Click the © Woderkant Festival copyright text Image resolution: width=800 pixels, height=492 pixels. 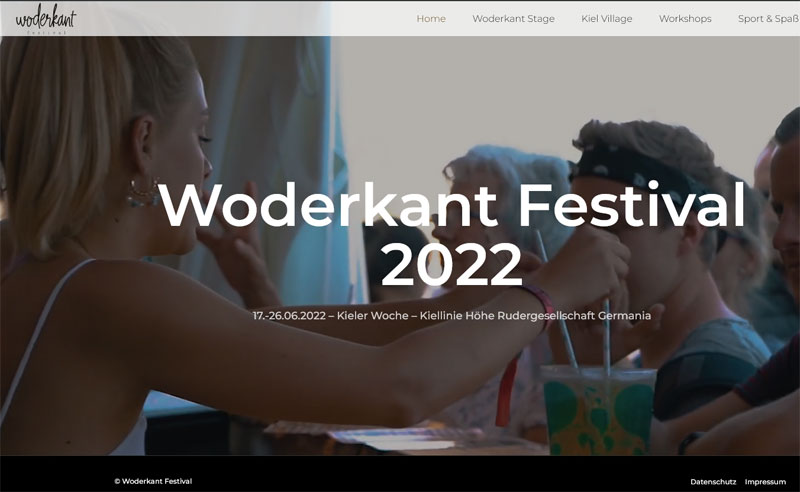click(x=153, y=481)
